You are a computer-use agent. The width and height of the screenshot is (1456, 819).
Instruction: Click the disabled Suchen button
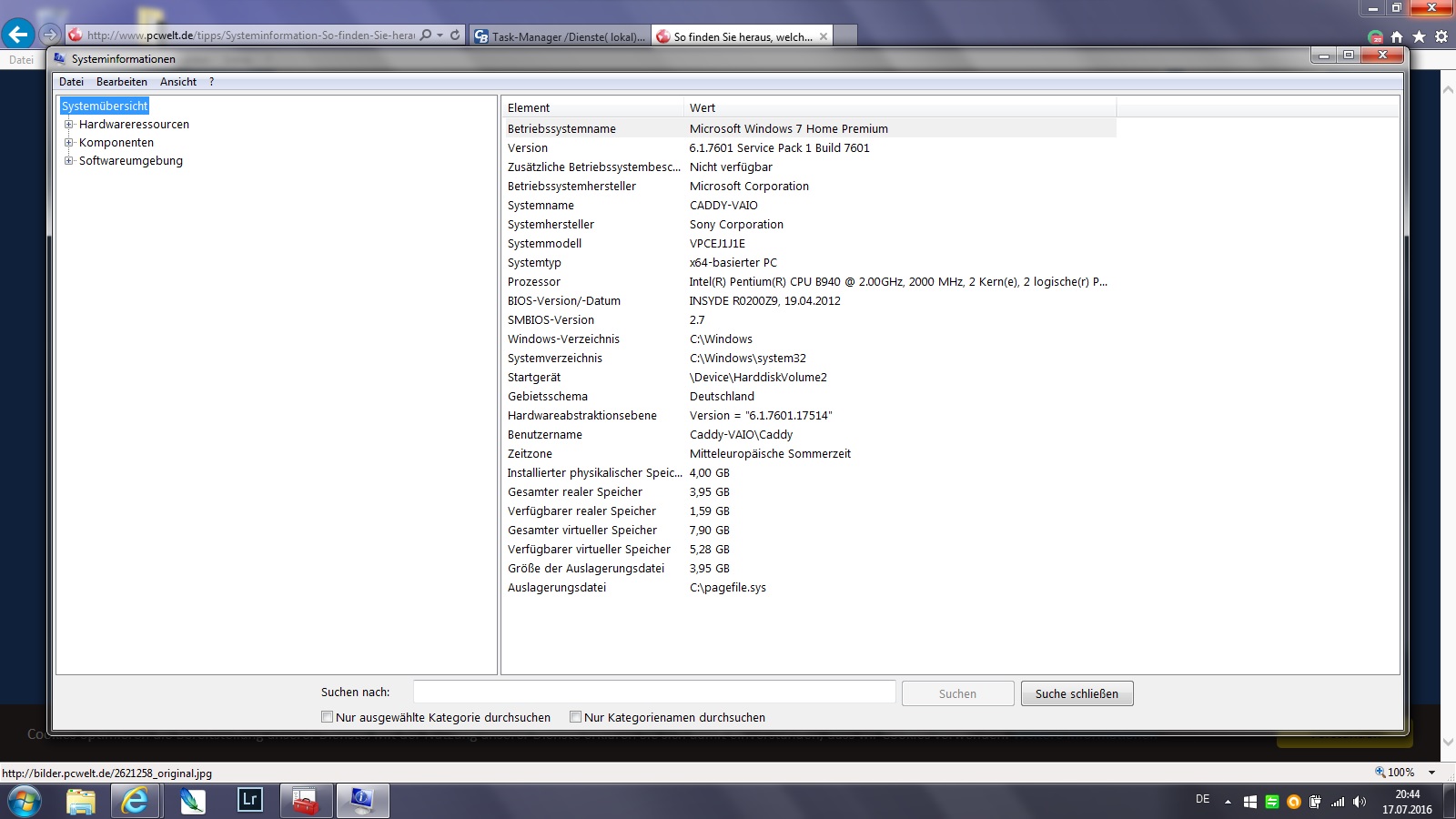pyautogui.click(x=957, y=693)
